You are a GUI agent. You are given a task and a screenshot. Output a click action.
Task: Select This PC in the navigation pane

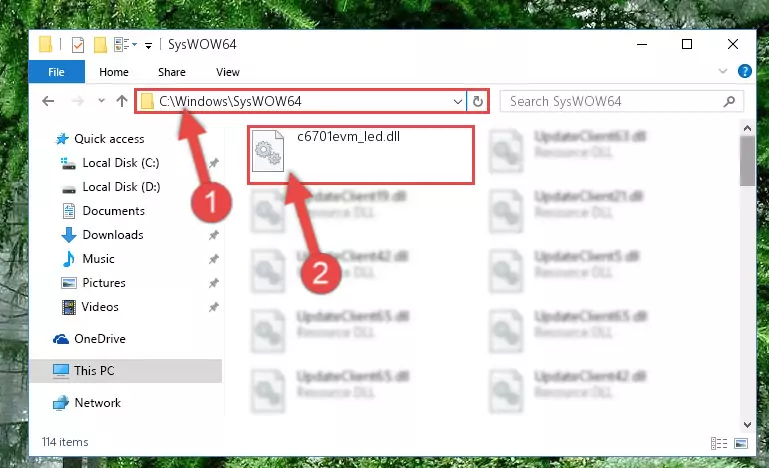[126, 371]
